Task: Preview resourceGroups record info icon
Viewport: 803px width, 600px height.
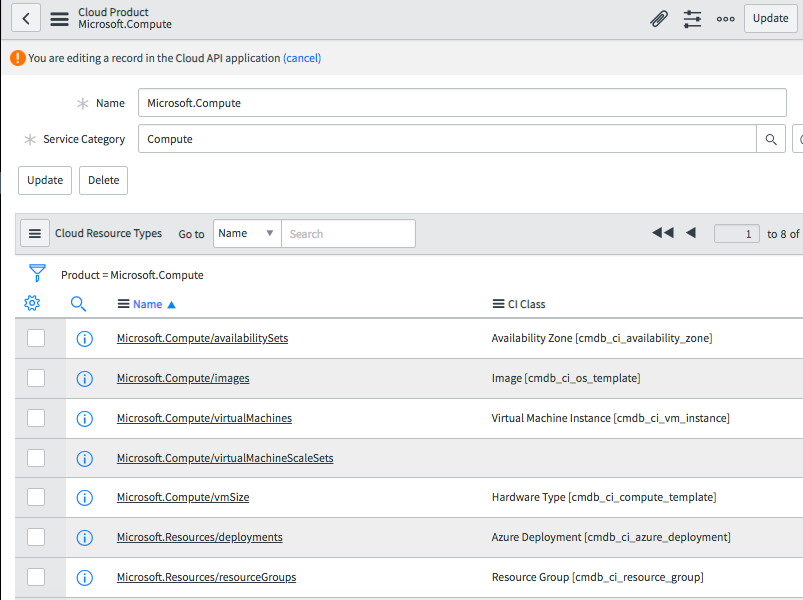Action: tap(84, 577)
